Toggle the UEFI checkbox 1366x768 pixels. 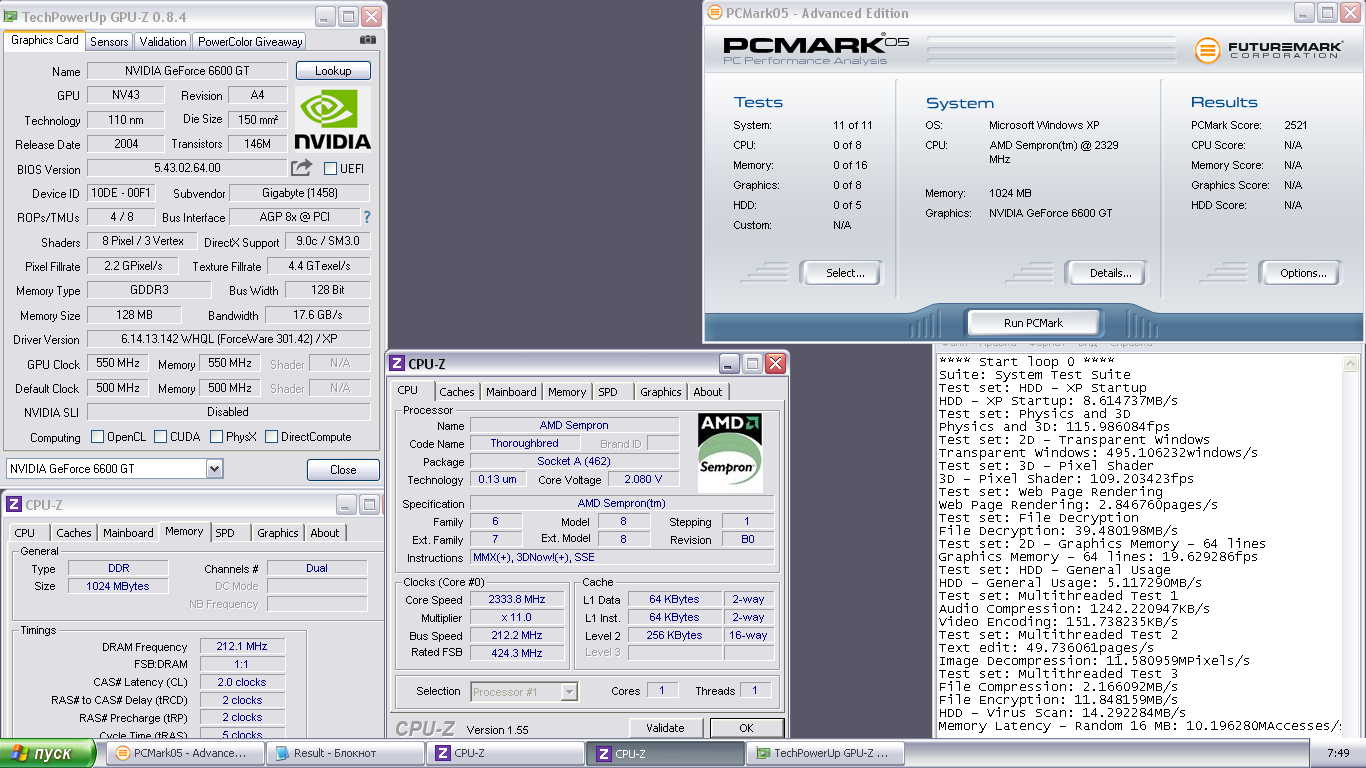330,168
